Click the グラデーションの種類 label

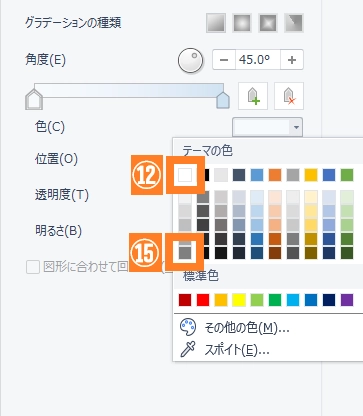(73, 23)
